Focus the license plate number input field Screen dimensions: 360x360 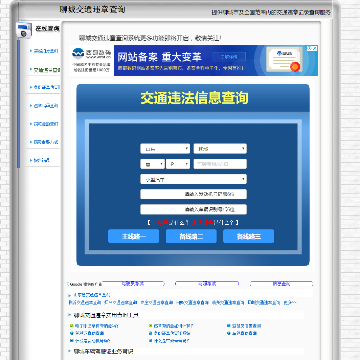tap(220, 164)
